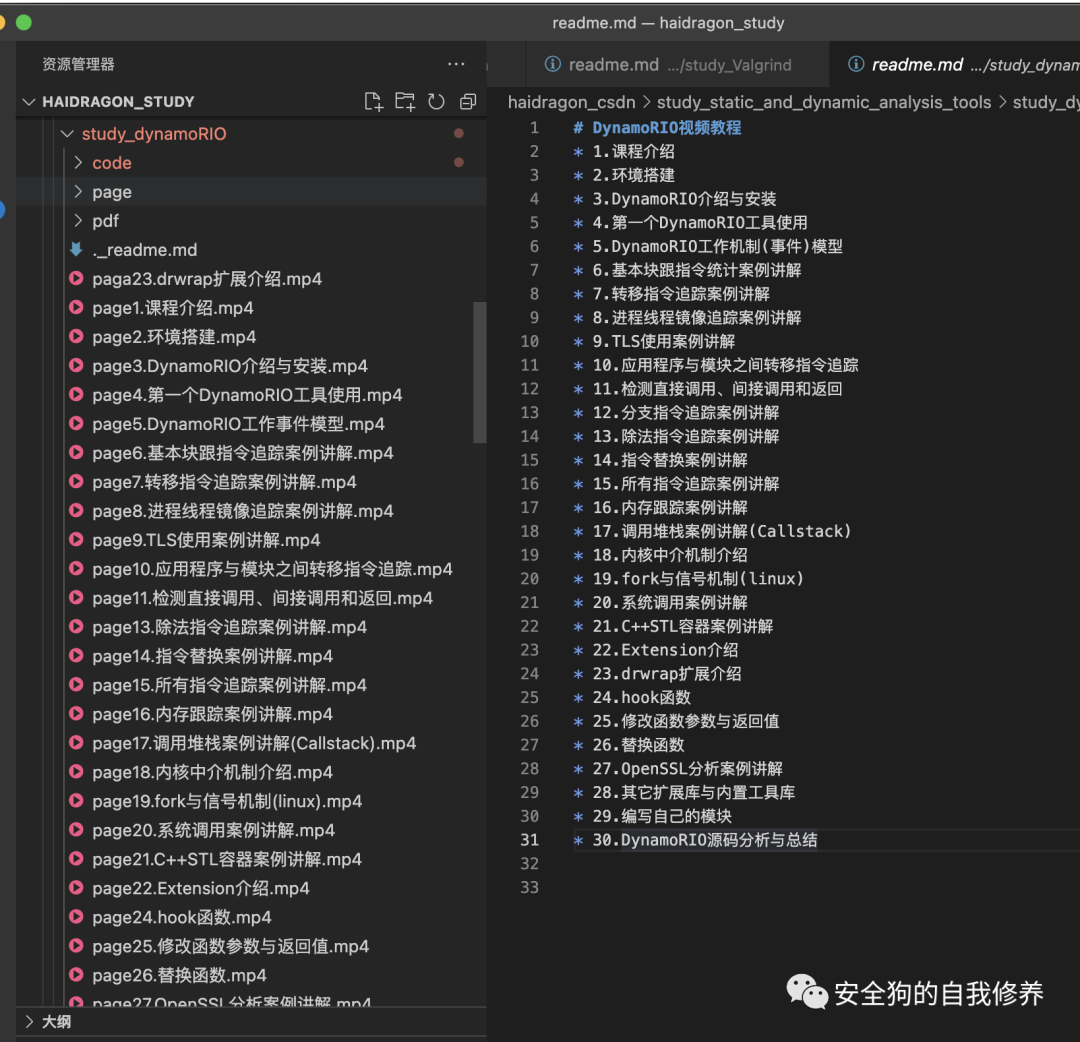Click video icon of page20.系统调用案例讲解.mp4
Viewport: 1080px width, 1042px height.
(x=76, y=829)
